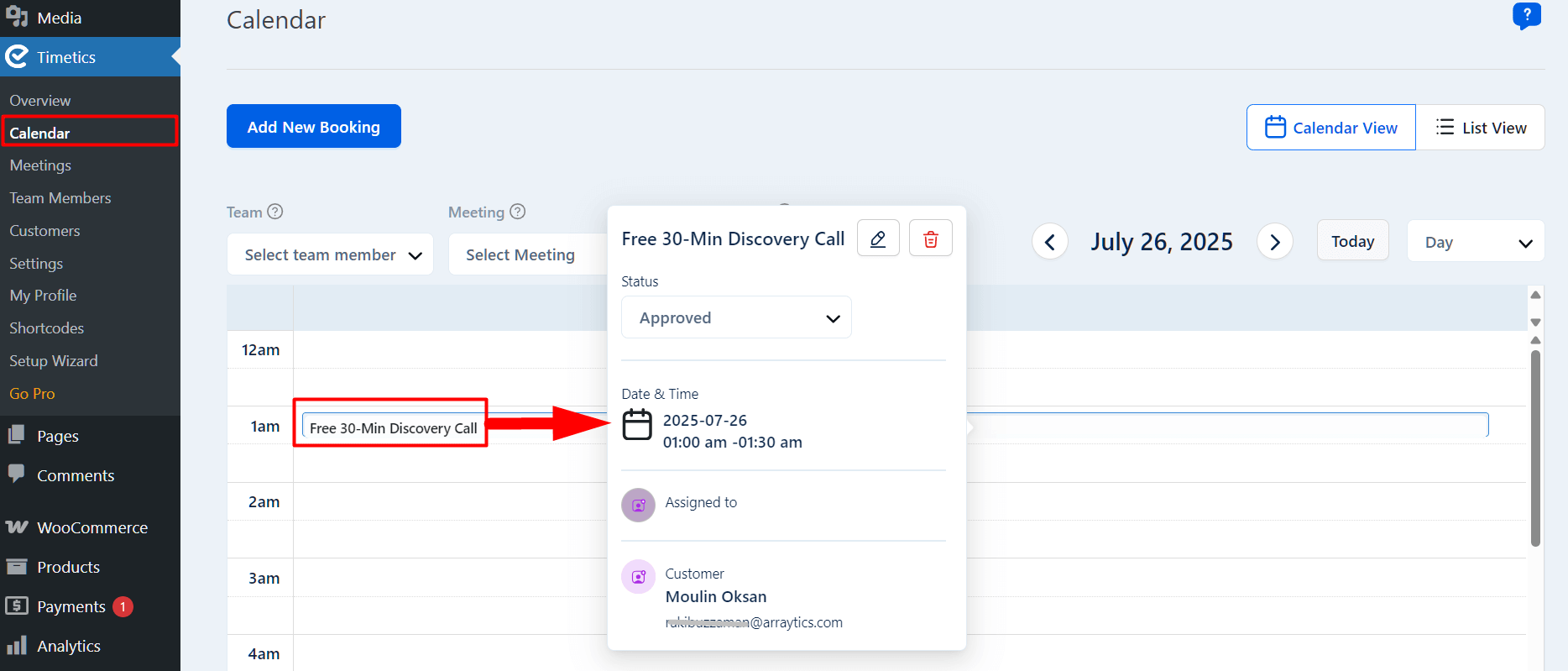The height and width of the screenshot is (671, 1568).
Task: Click the customer avatar icon
Action: pos(638,577)
